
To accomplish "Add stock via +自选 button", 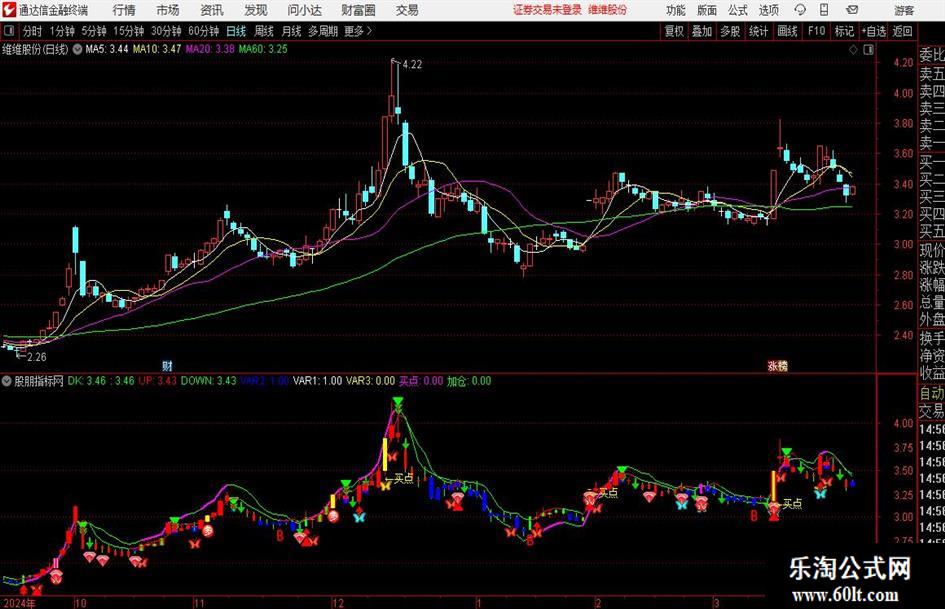I will coord(874,31).
